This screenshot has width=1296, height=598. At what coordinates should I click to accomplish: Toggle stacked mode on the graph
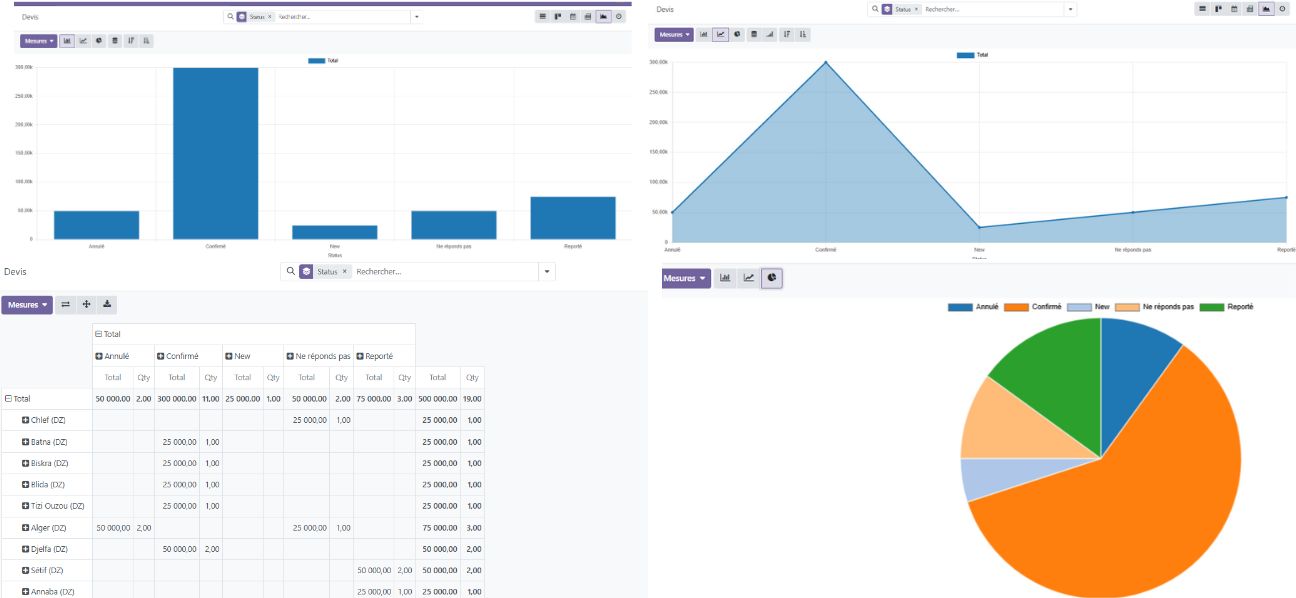(755, 34)
